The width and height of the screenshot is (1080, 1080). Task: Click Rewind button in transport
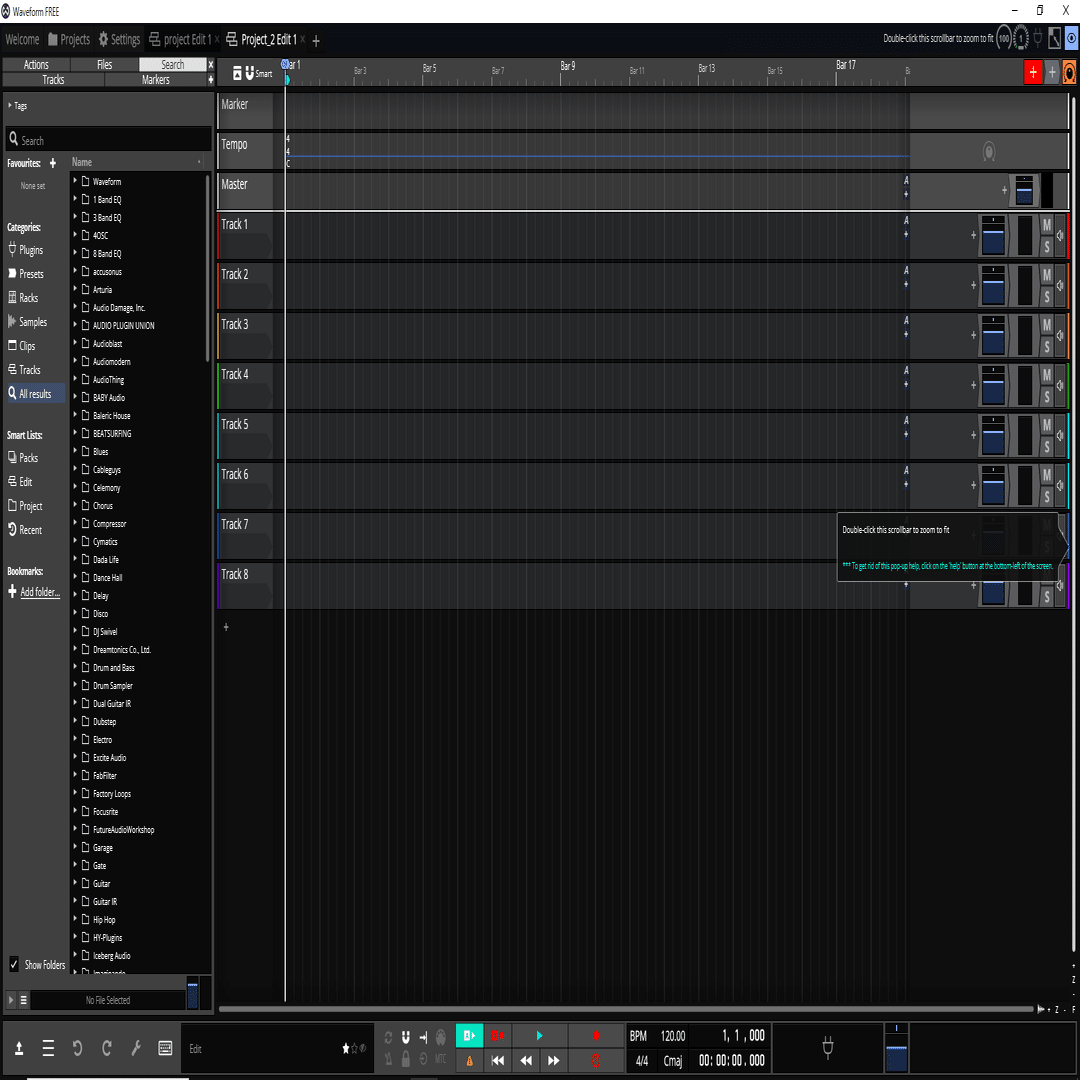click(x=526, y=1061)
